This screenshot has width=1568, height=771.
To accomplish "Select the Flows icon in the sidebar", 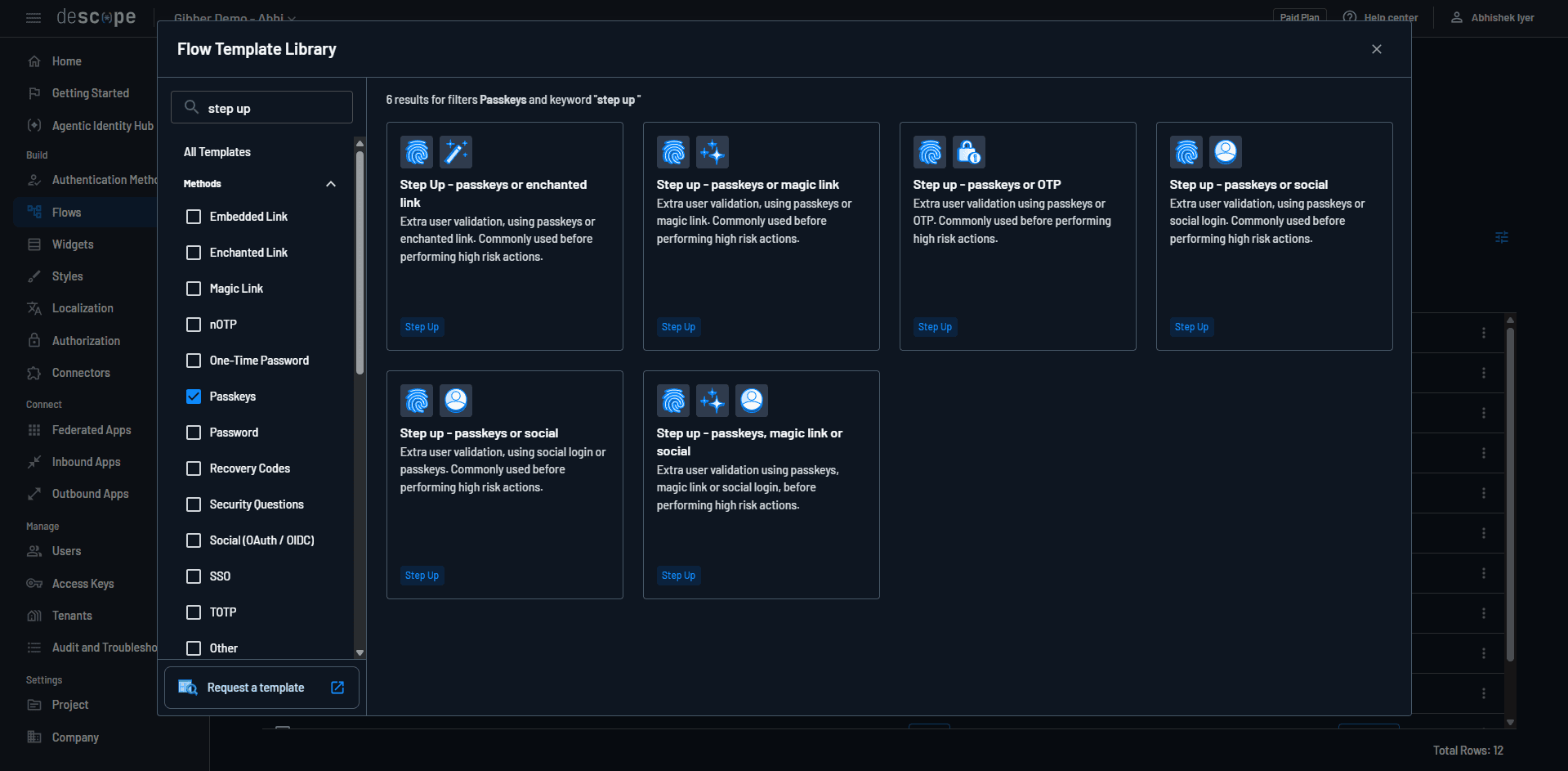I will (x=34, y=212).
